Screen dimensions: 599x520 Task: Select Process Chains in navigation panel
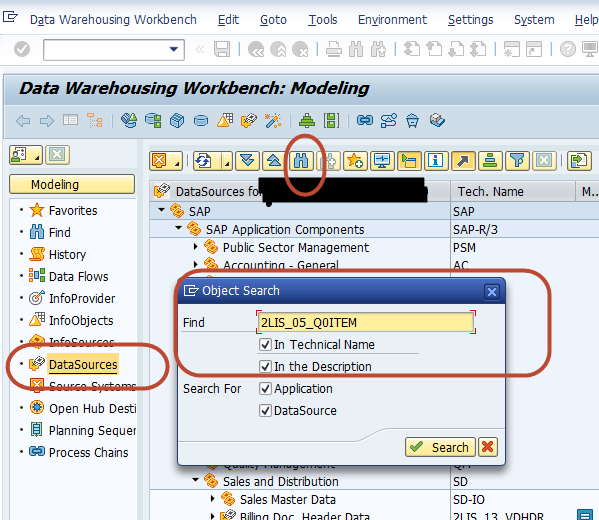pyautogui.click(x=88, y=452)
